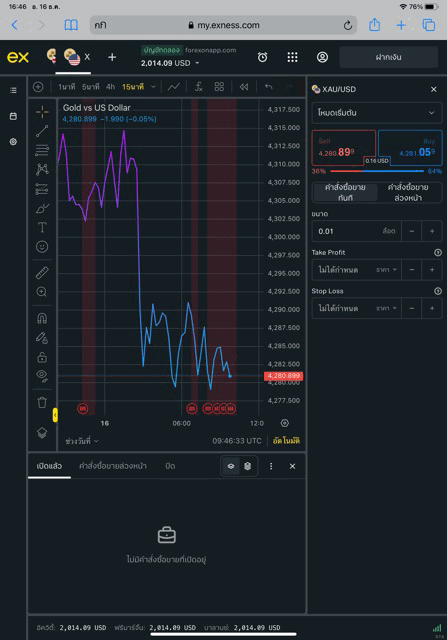Open the horizontal lines Fibonacci tool
The height and width of the screenshot is (640, 447).
pyautogui.click(x=42, y=150)
